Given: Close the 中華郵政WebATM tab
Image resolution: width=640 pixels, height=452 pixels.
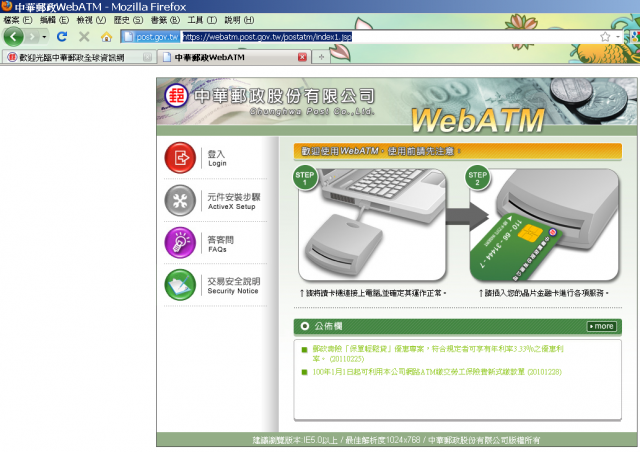Looking at the screenshot, I should pos(302,57).
